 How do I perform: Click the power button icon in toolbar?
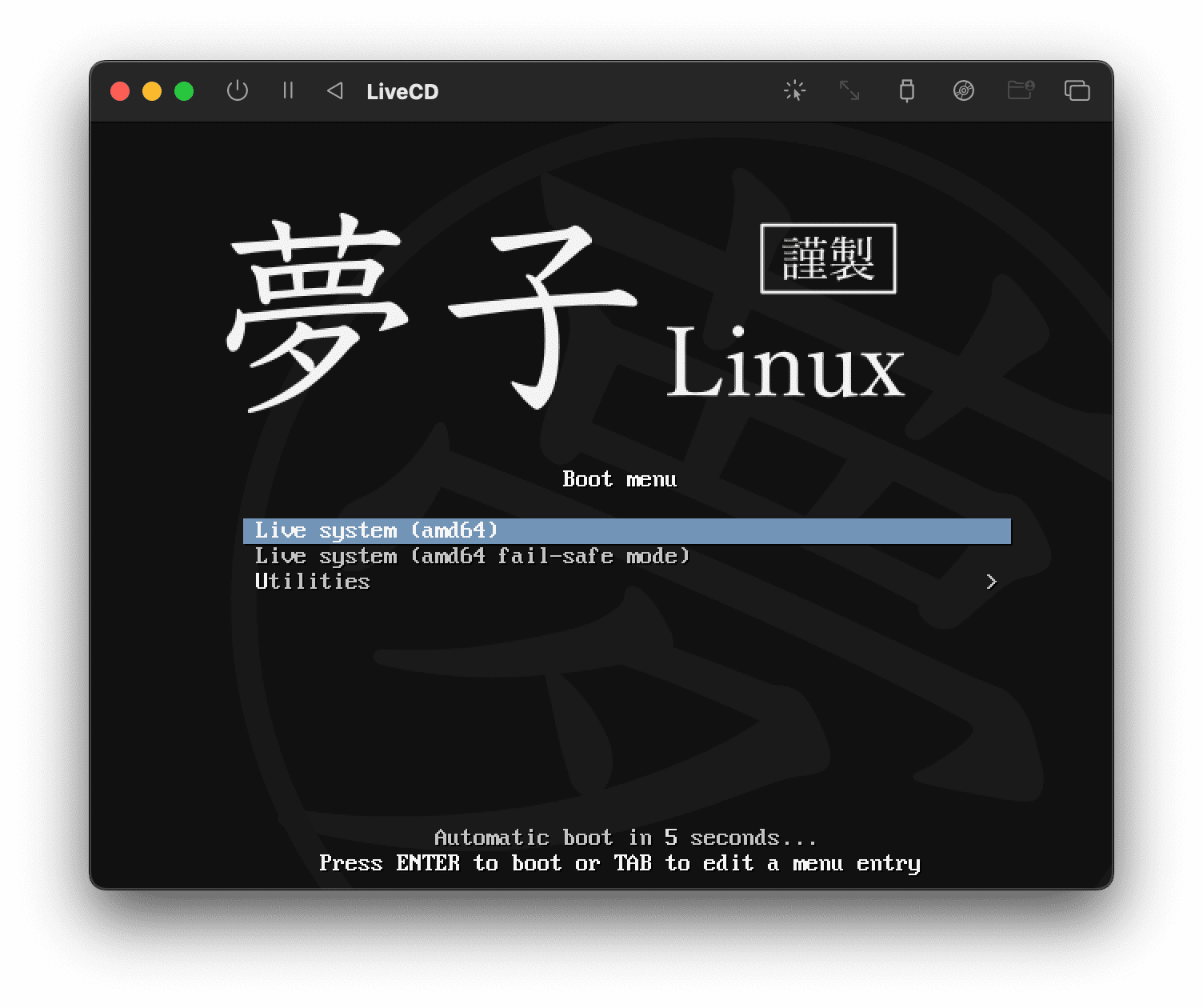click(237, 90)
